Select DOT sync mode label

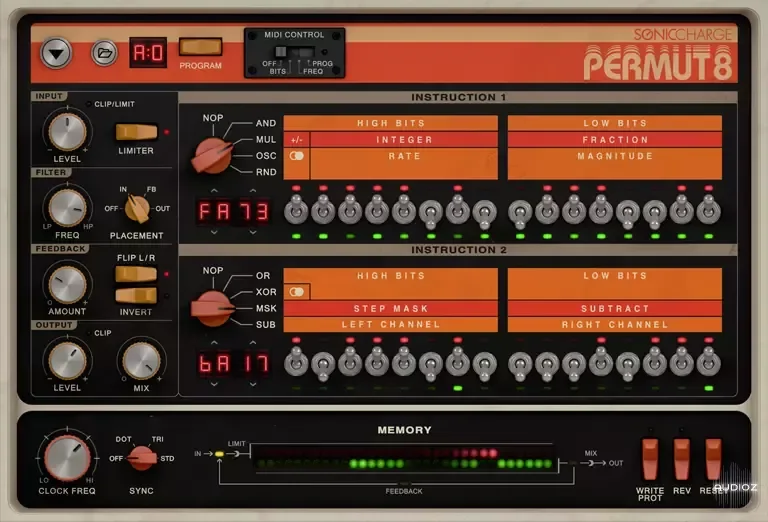[123, 439]
